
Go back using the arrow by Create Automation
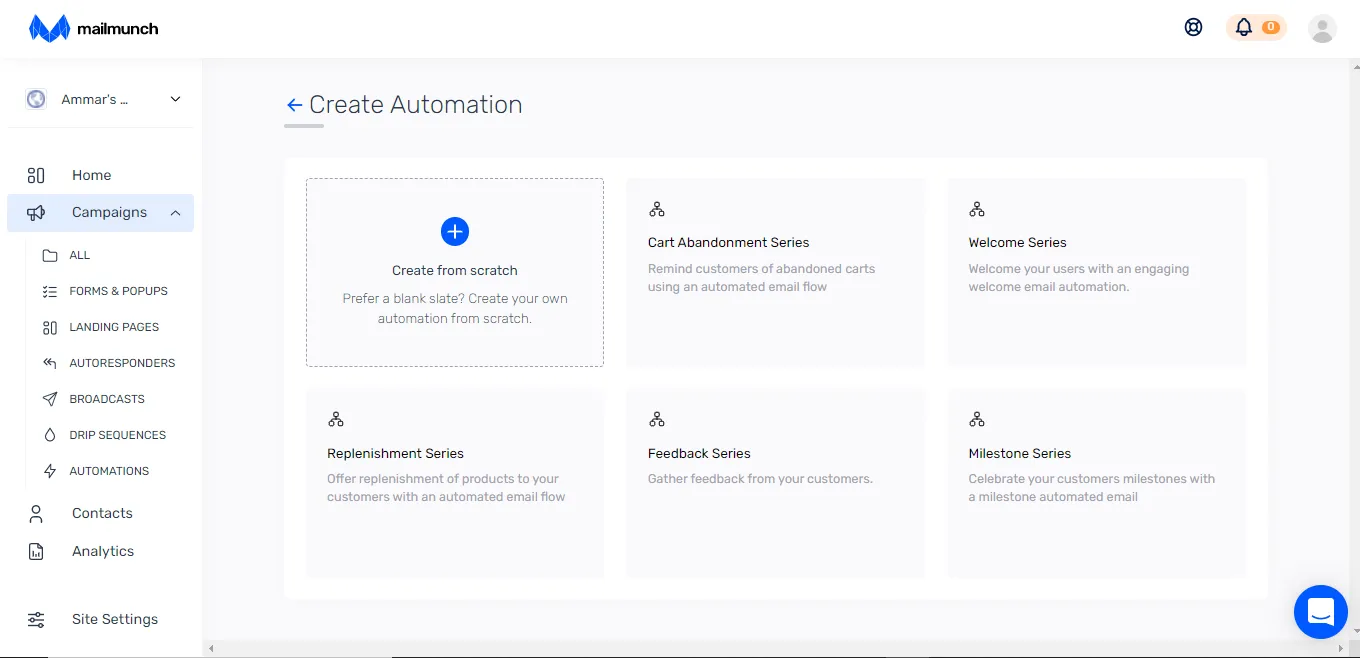pos(294,105)
